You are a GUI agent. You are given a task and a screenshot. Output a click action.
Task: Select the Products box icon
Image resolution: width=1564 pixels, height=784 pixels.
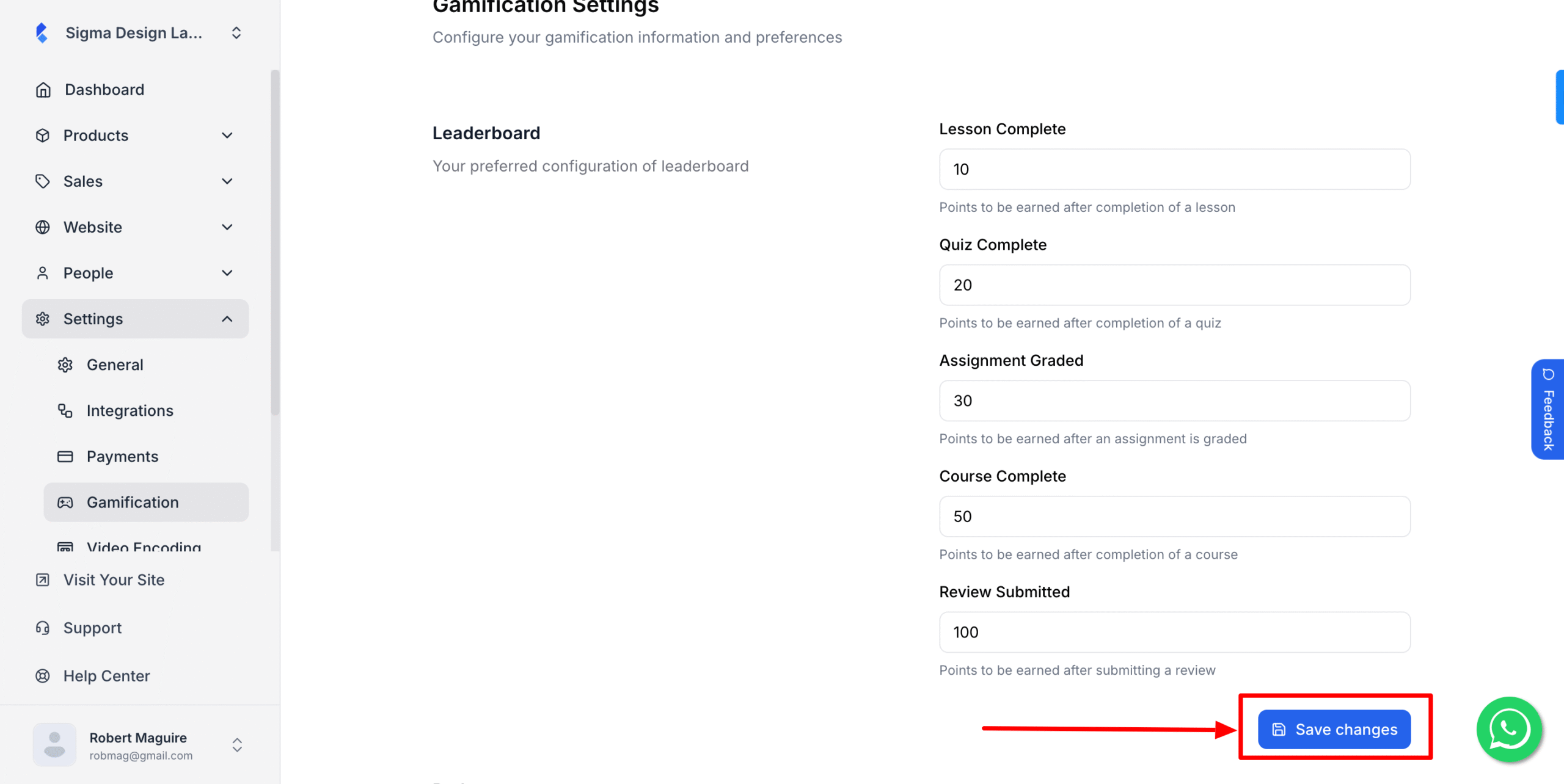coord(42,135)
